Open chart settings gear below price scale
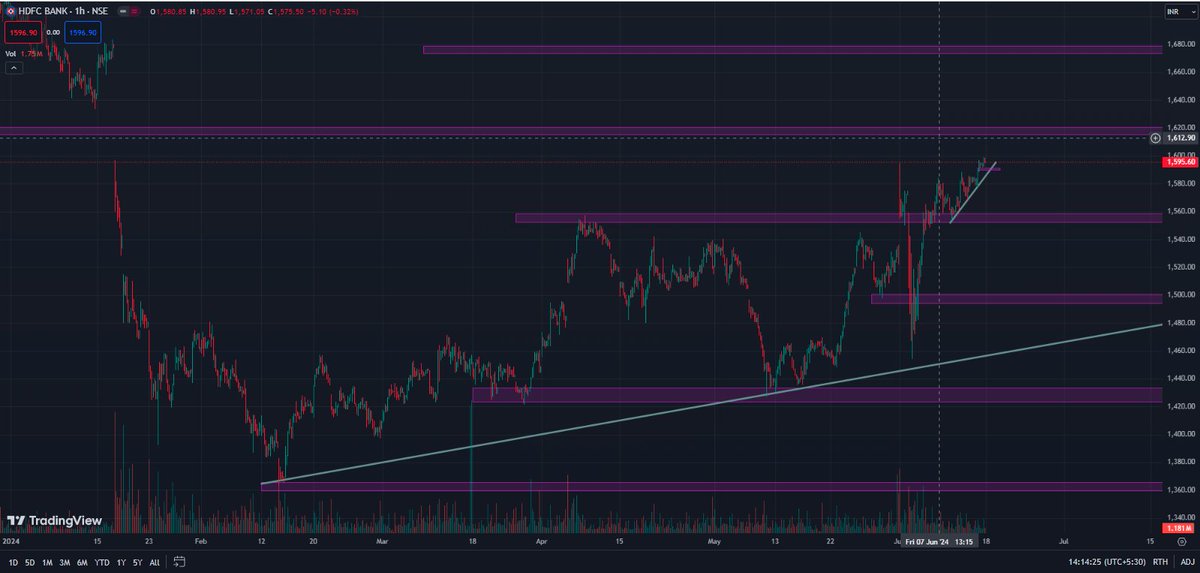 [1182, 540]
